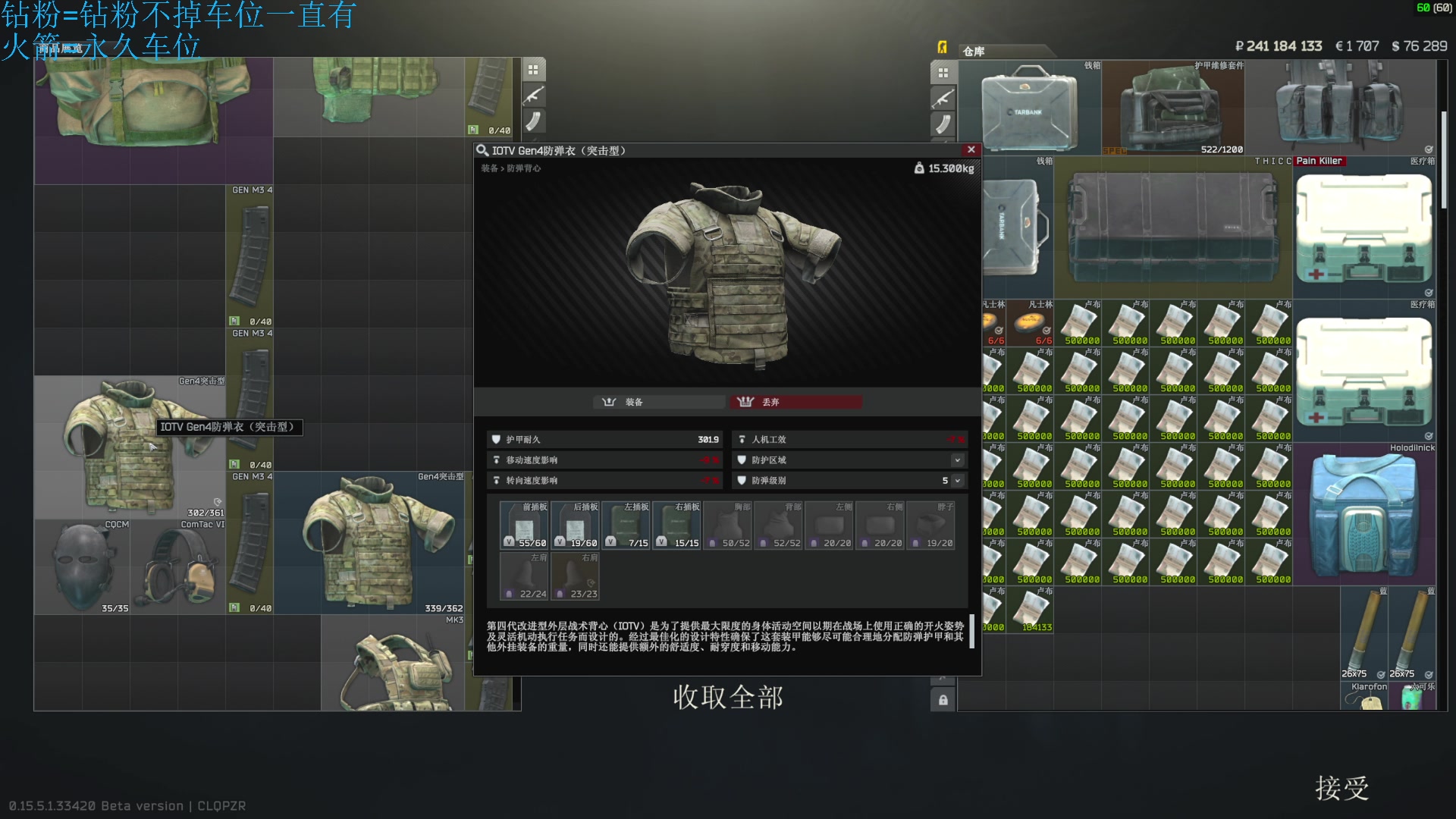Select the 凡士林 vaseline 6/6 item
The height and width of the screenshot is (819, 1456).
tap(1030, 323)
